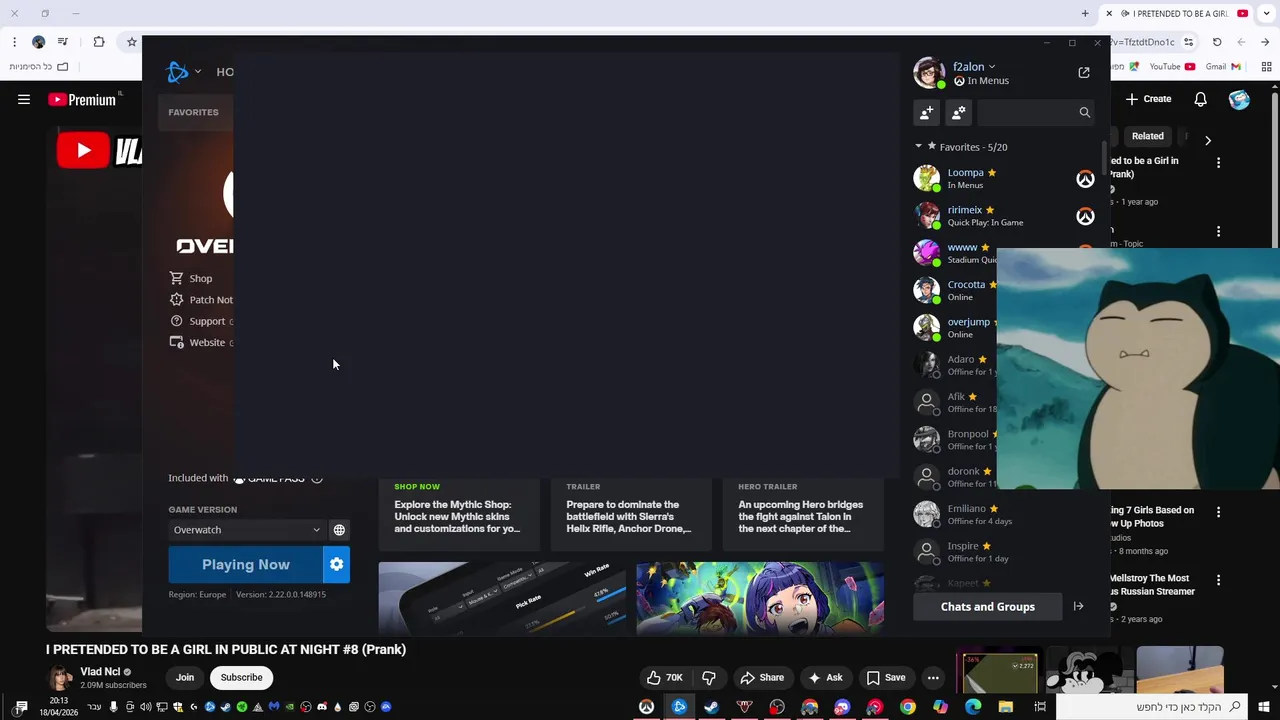The width and height of the screenshot is (1280, 720).
Task: Click the Windows taskbar search box
Action: (1152, 707)
